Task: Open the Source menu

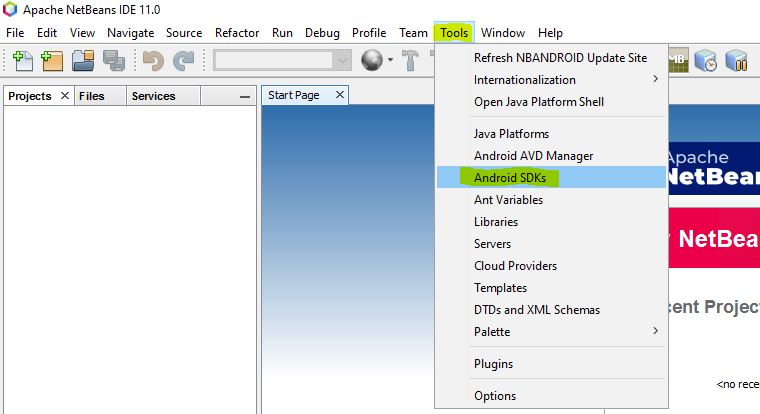Action: click(x=184, y=33)
